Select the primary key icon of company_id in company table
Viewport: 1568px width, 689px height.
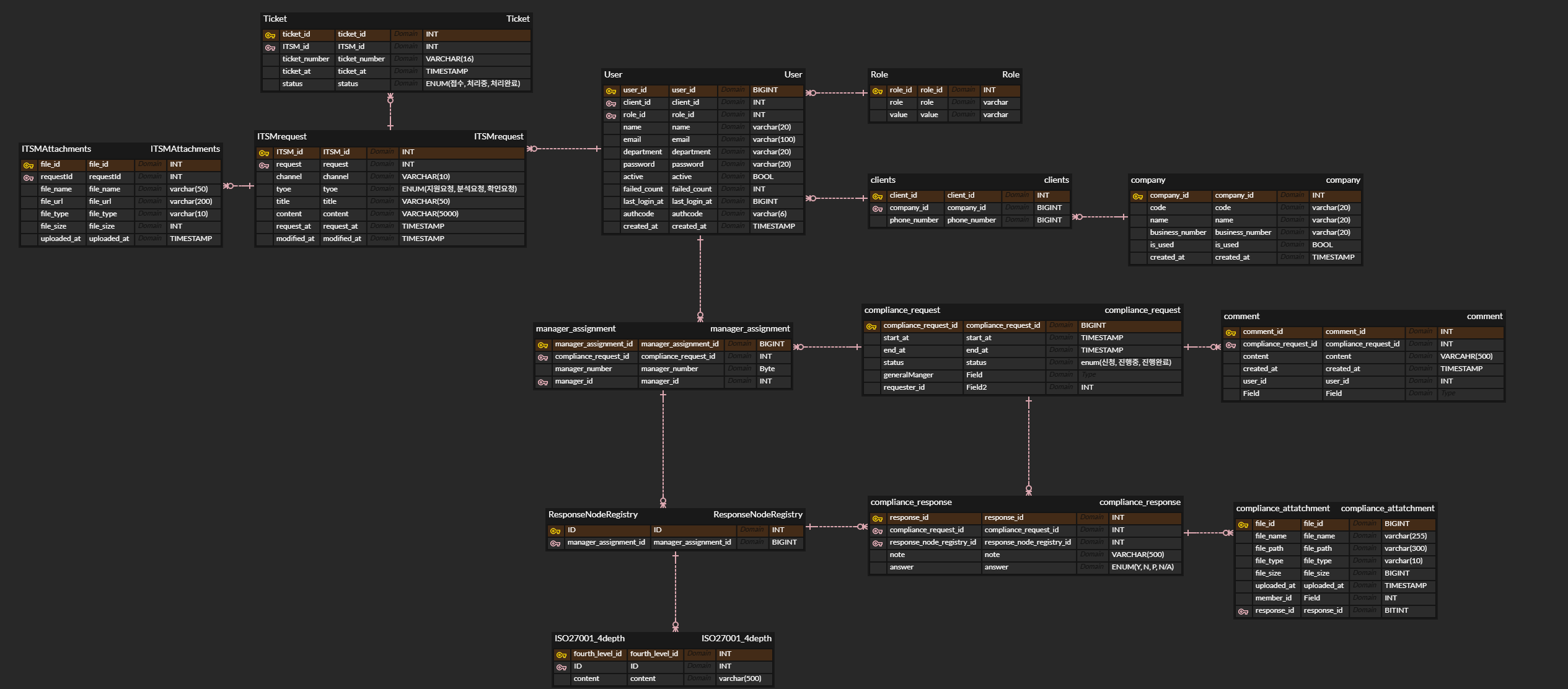(1138, 196)
